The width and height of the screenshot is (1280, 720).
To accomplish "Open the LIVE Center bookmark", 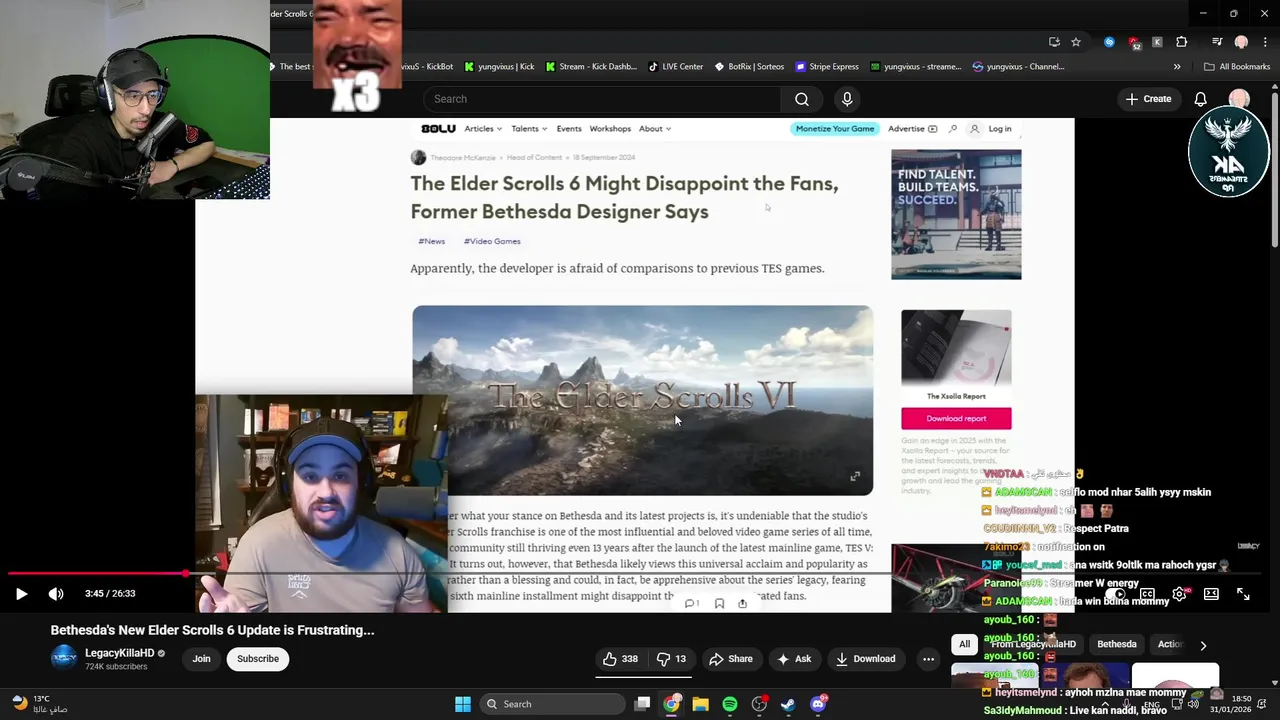I will point(676,67).
